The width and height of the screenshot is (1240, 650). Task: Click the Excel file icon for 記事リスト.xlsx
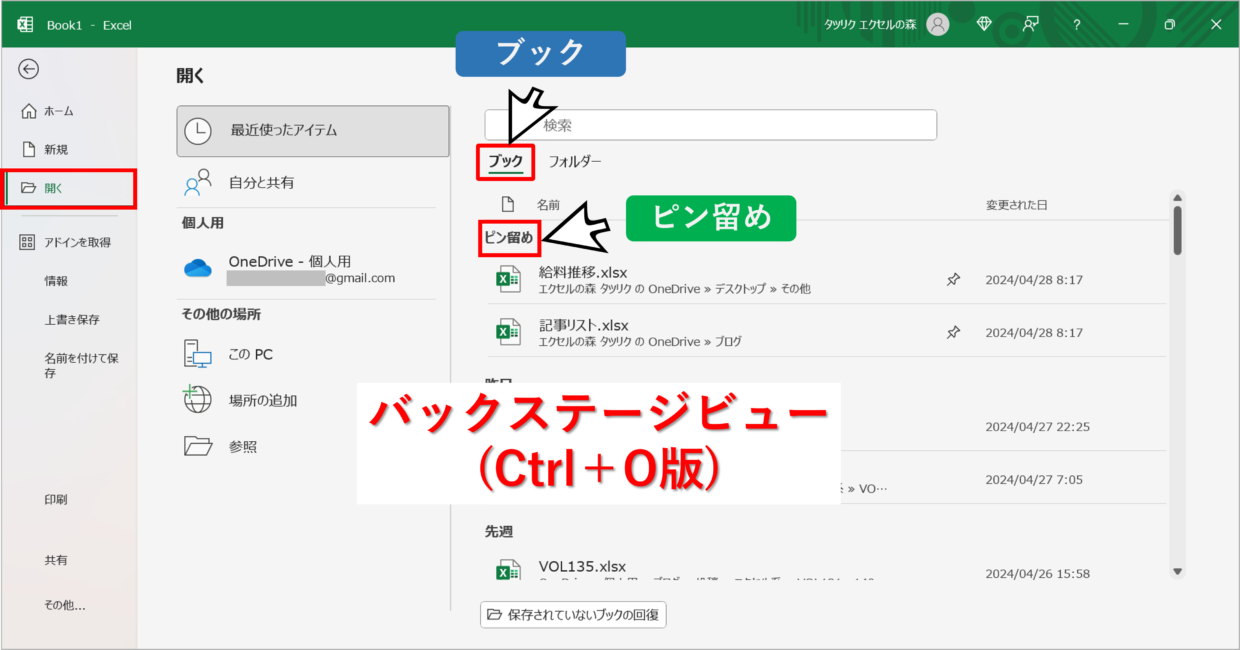tap(509, 332)
